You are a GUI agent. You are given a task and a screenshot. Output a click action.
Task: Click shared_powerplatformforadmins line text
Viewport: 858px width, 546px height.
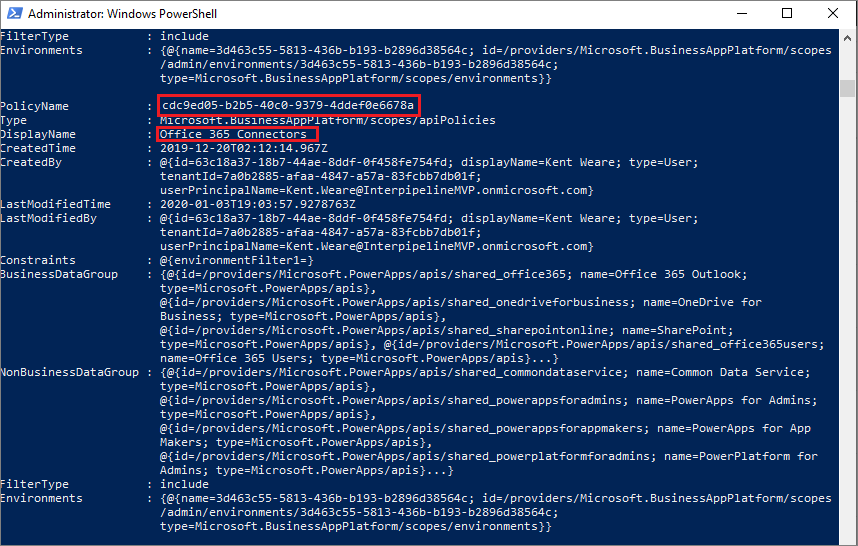pos(489,456)
